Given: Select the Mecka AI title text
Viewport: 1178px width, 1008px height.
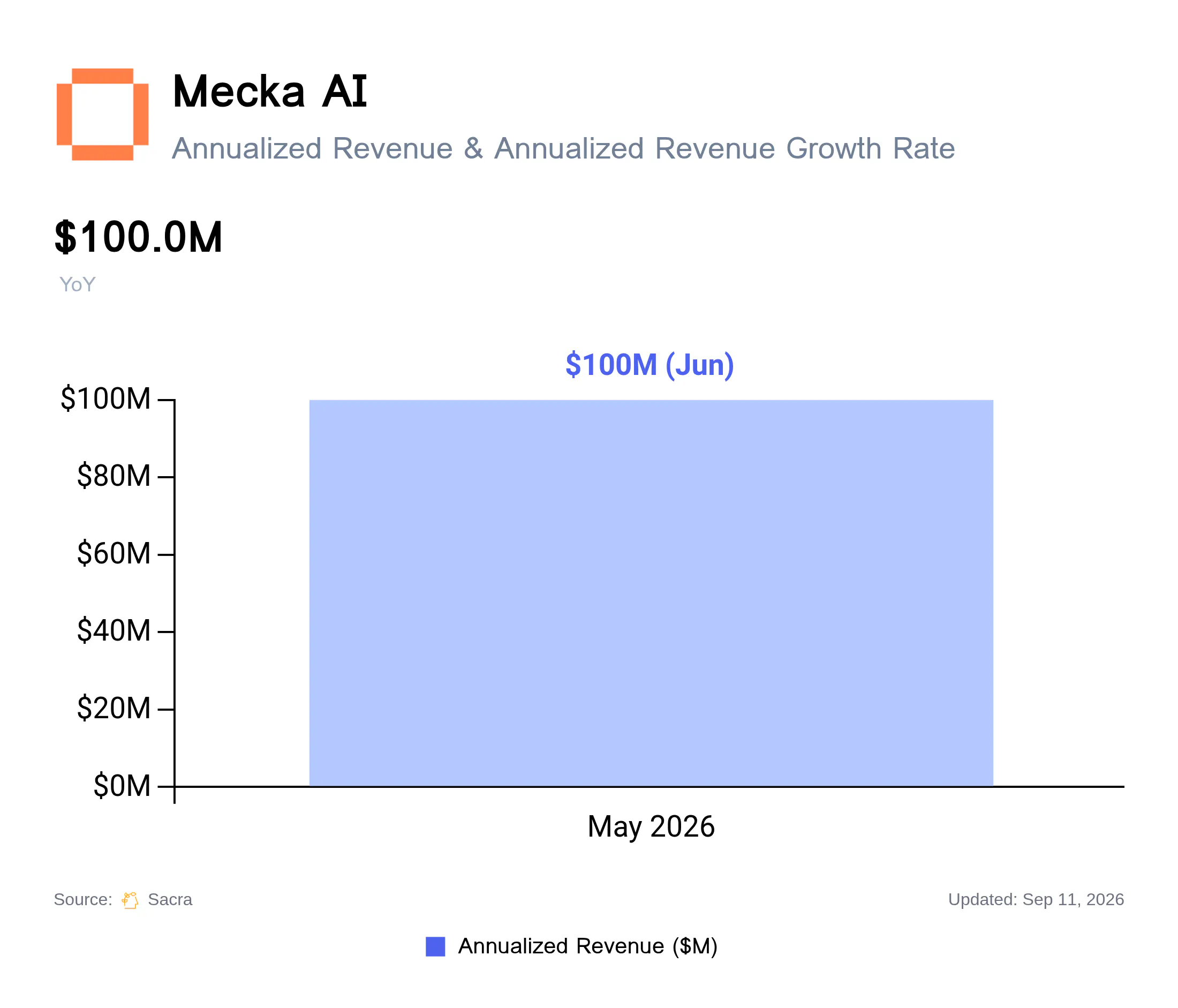Looking at the screenshot, I should coord(270,91).
